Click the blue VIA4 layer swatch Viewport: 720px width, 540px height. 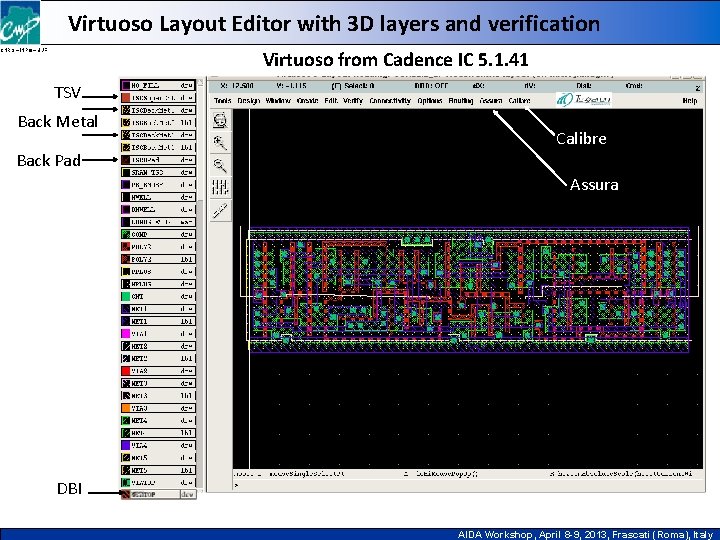click(125, 445)
